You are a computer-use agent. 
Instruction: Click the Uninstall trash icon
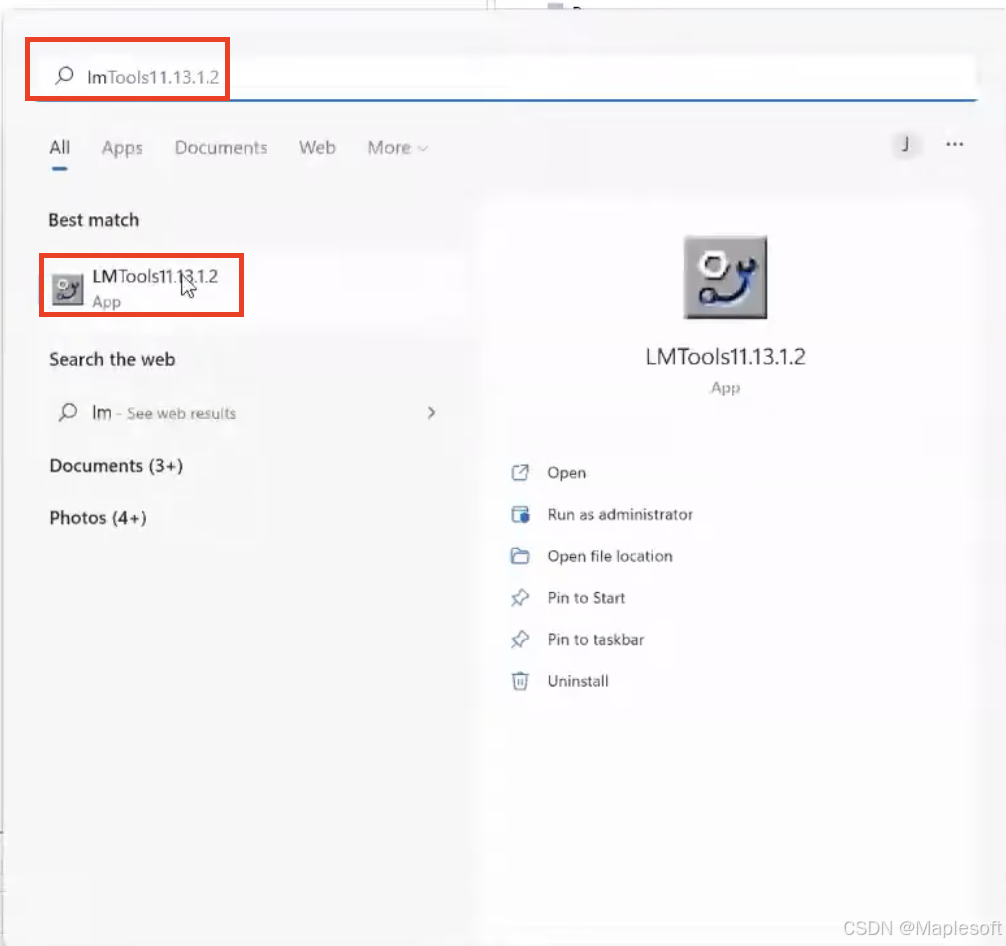coord(520,681)
